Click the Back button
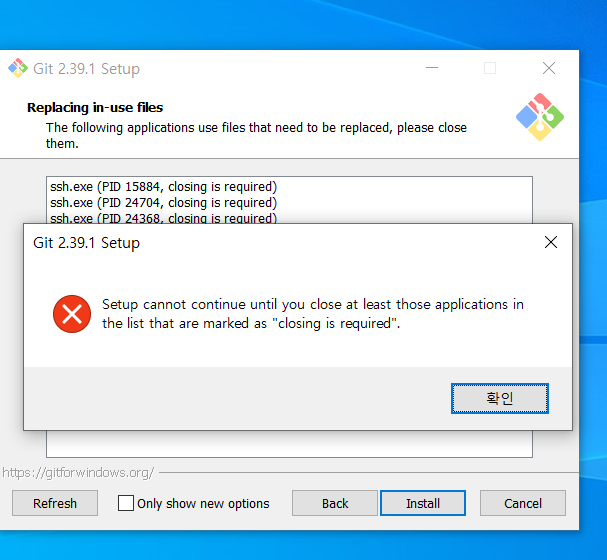The height and width of the screenshot is (560, 607). tap(335, 503)
